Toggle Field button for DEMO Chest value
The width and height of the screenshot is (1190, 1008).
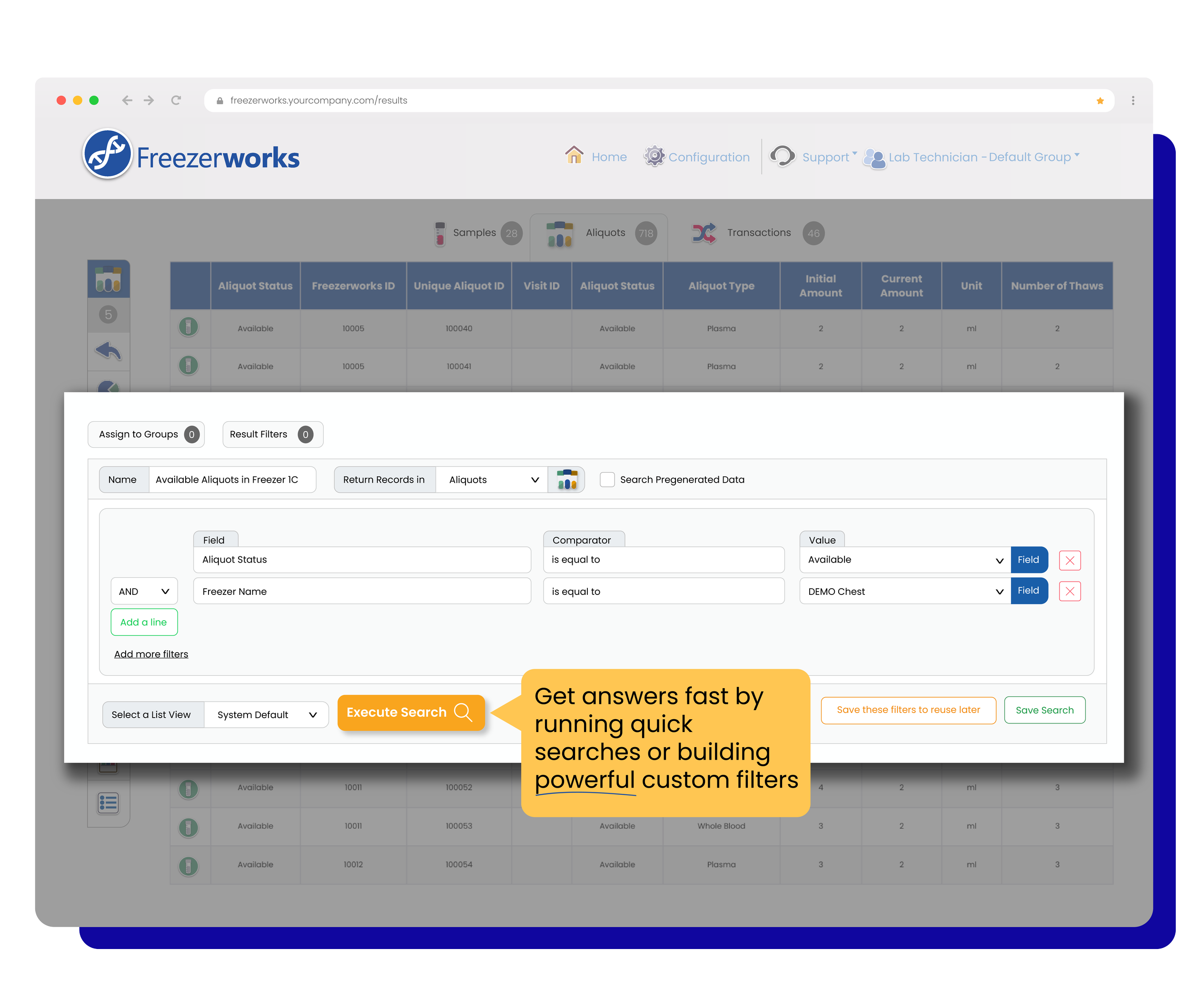click(x=1028, y=591)
